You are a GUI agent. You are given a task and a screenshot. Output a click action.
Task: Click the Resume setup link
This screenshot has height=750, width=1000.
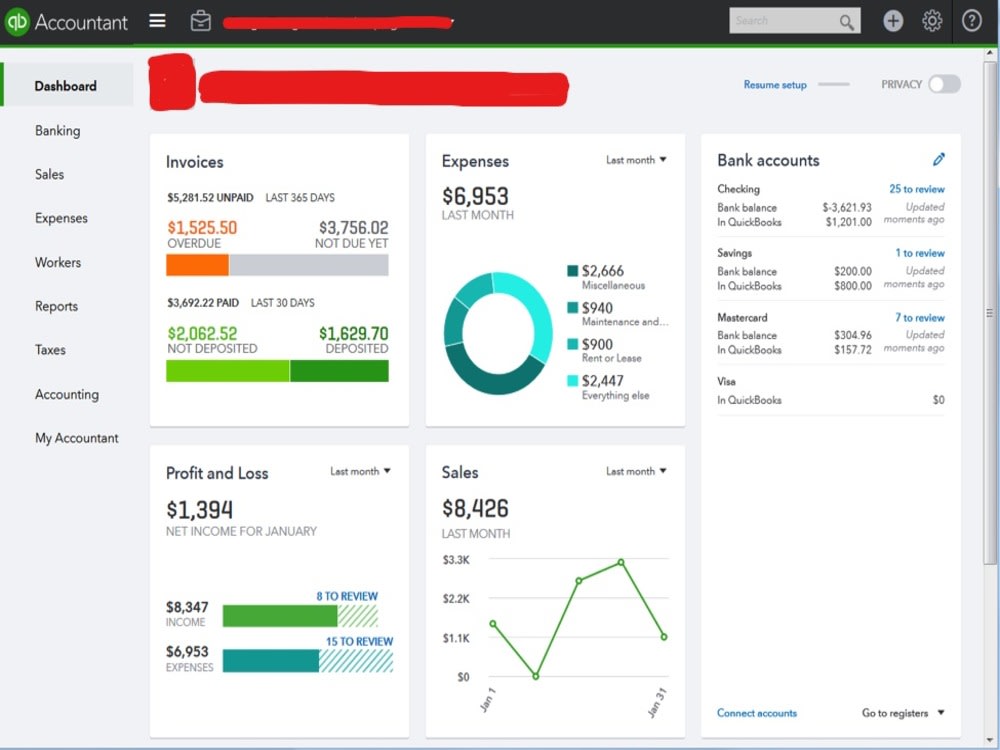tap(775, 85)
